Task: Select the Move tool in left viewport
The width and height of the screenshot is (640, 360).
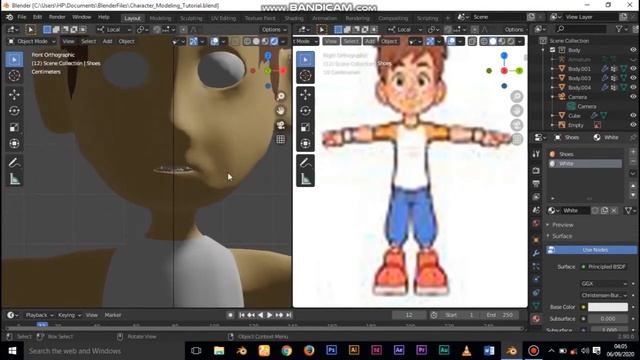Action: pyautogui.click(x=14, y=95)
